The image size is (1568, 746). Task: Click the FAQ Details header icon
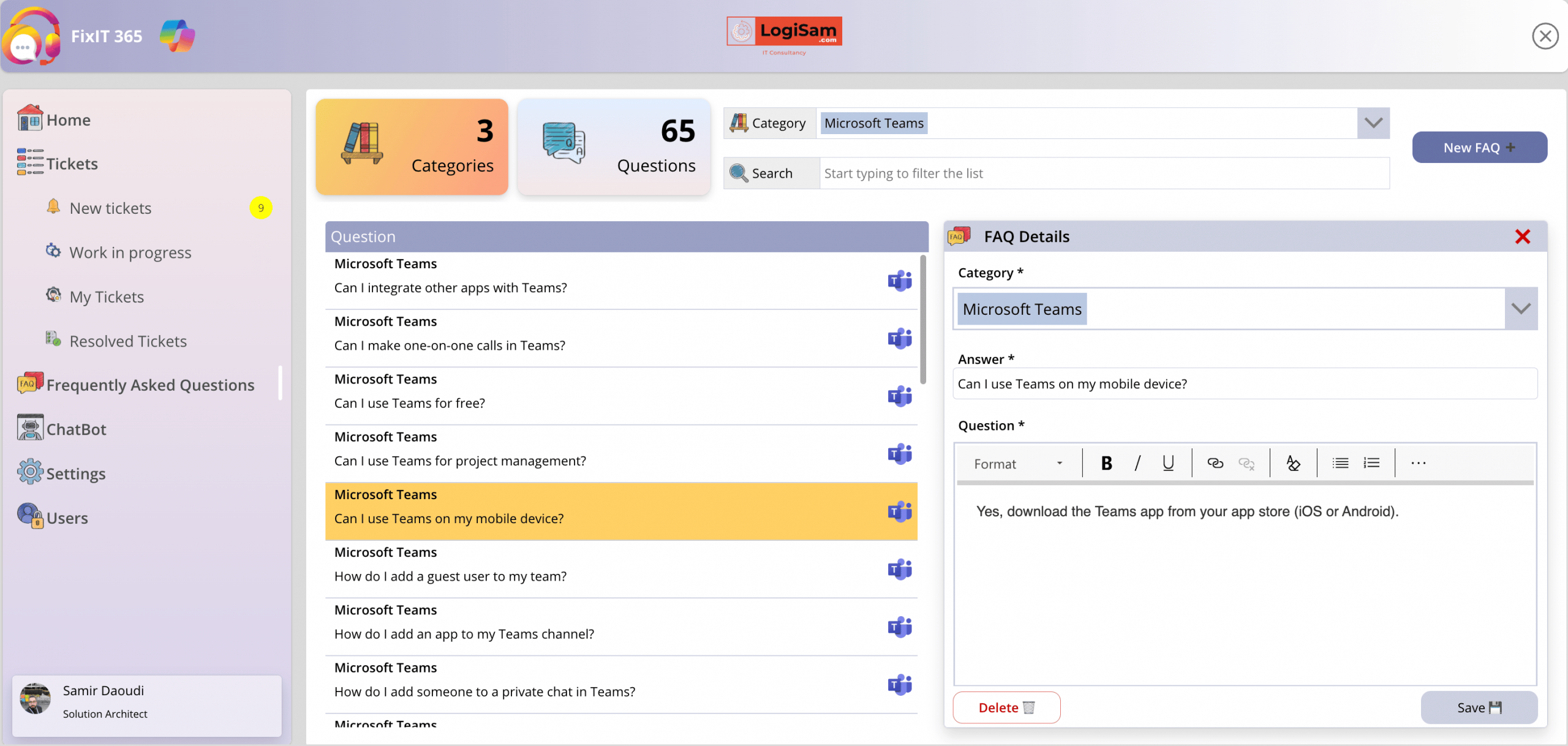(959, 236)
